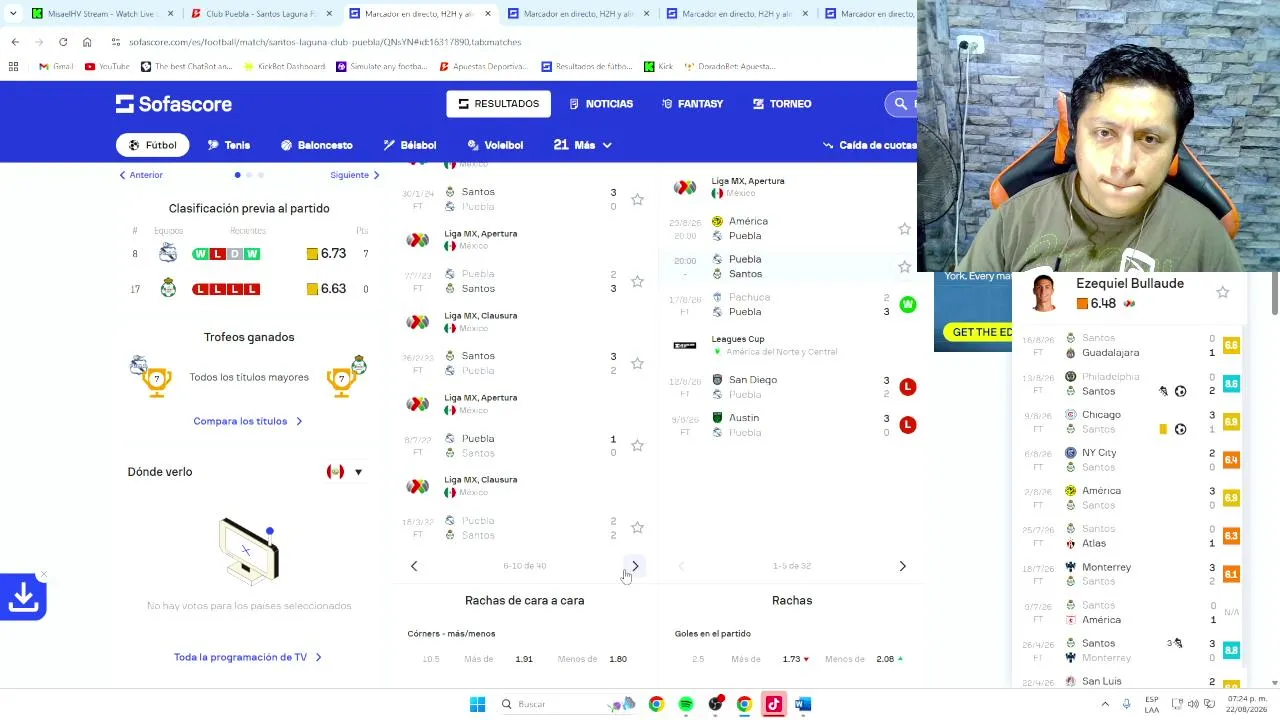This screenshot has width=1280, height=720.
Task: Click the Sofascore logo
Action: tap(174, 104)
